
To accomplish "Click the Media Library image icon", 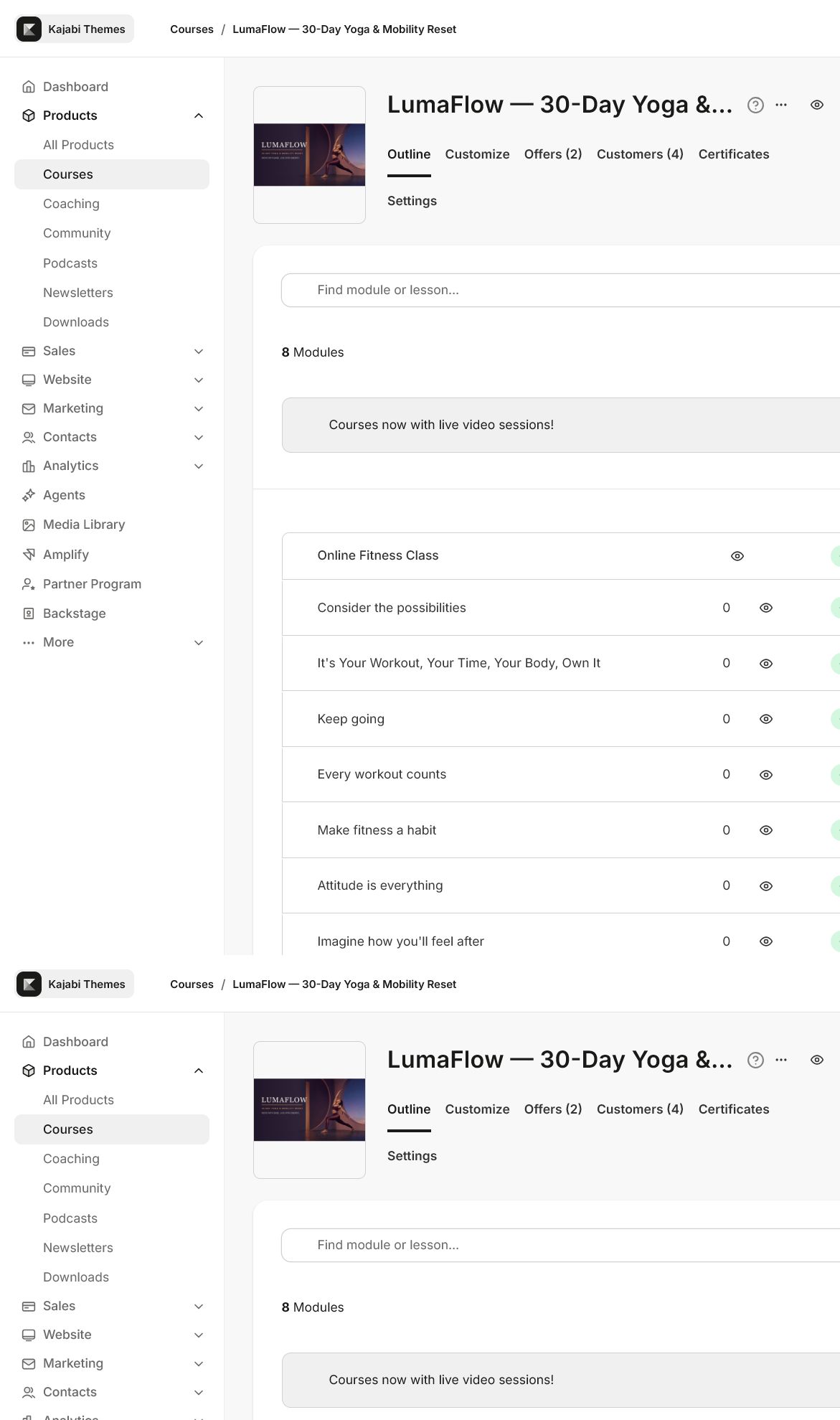I will click(x=29, y=525).
